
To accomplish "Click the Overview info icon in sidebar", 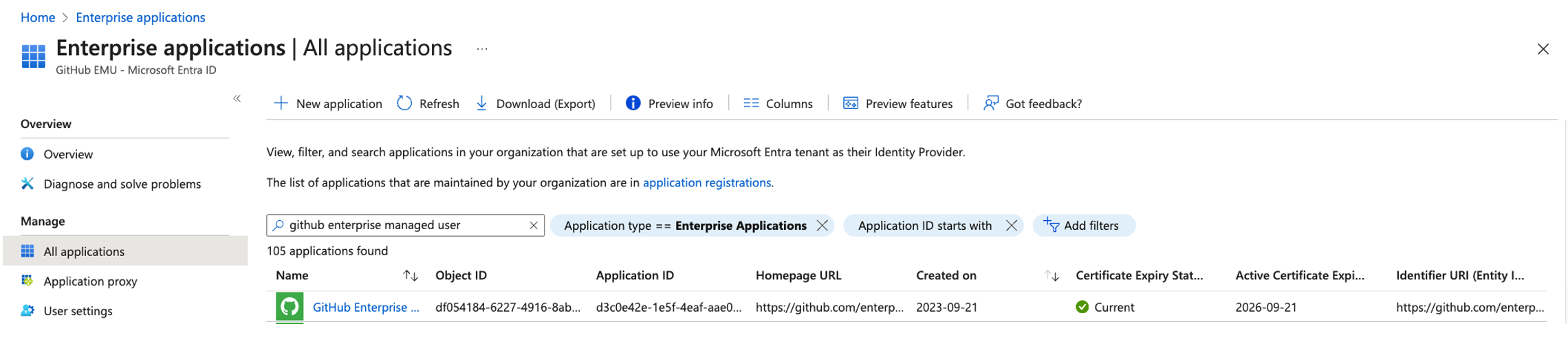I will 28,154.
